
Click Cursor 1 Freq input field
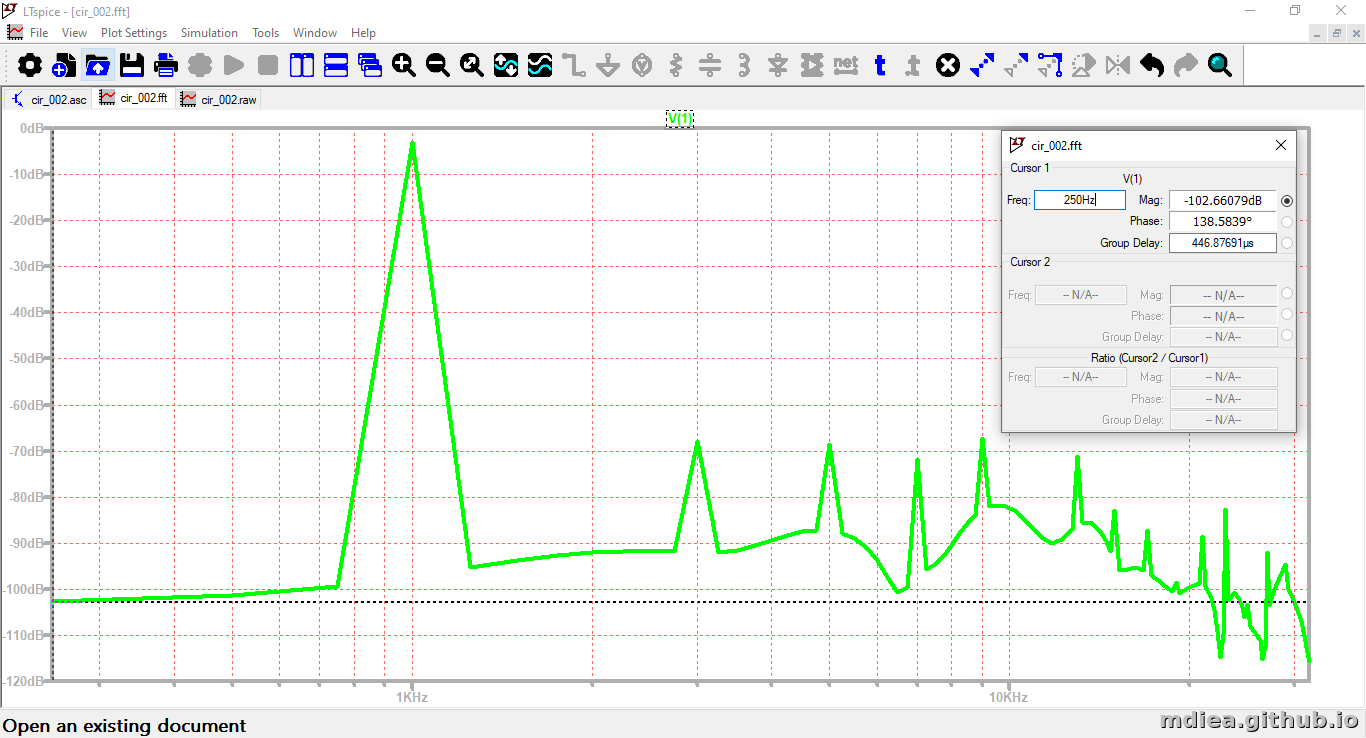[x=1080, y=200]
